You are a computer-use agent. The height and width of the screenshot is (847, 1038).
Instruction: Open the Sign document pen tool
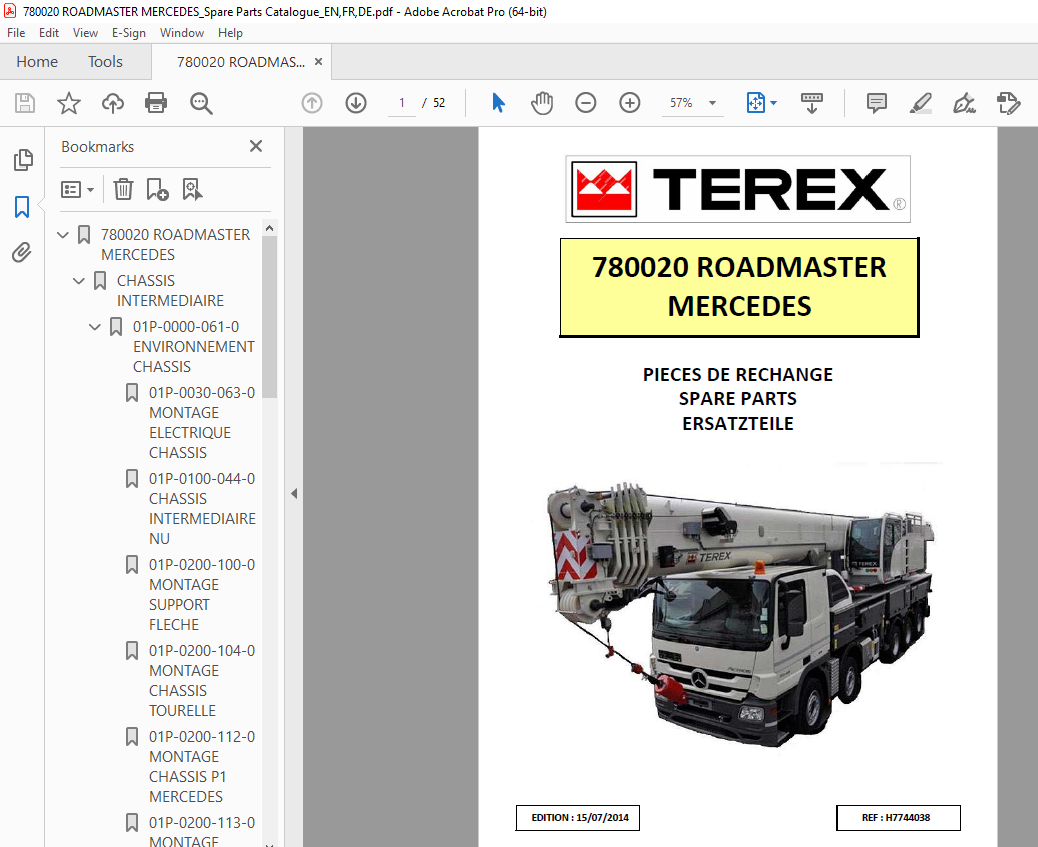[x=964, y=103]
